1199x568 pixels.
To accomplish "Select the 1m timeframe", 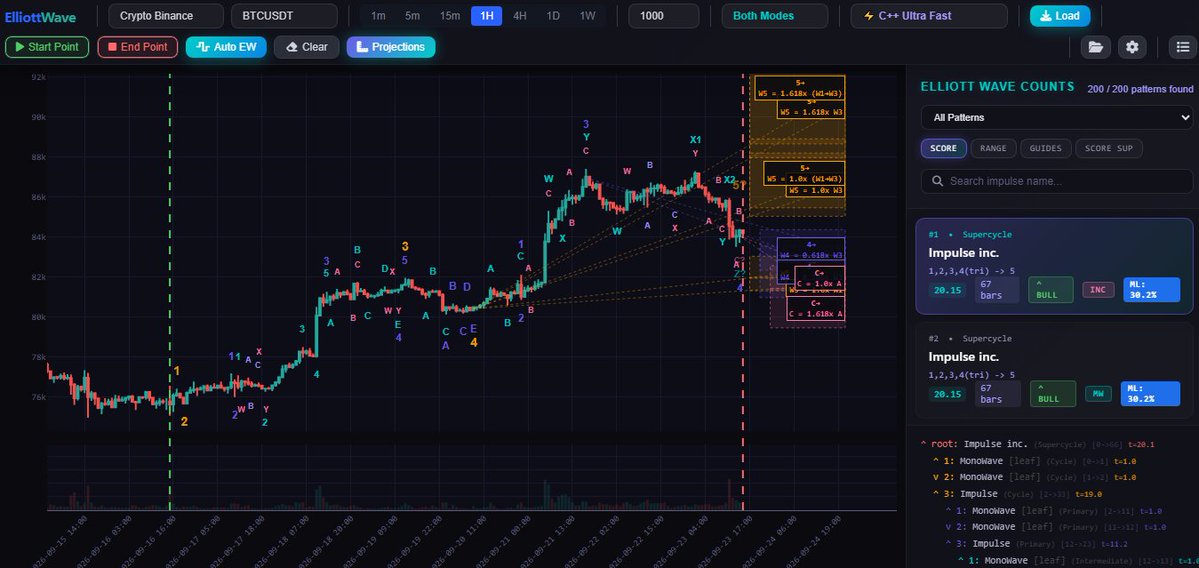I will (378, 16).
